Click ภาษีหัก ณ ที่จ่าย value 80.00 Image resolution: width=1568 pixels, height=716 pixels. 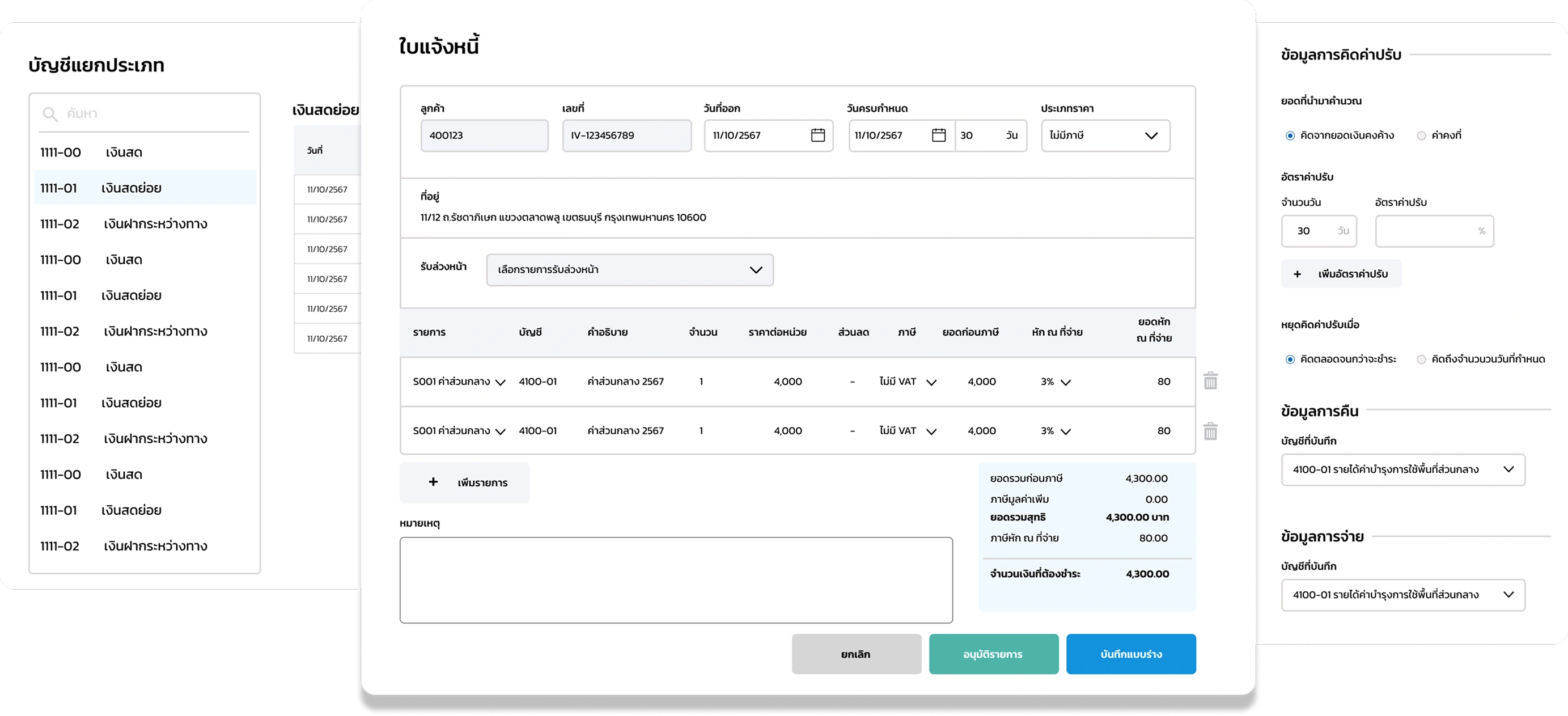(x=1153, y=538)
